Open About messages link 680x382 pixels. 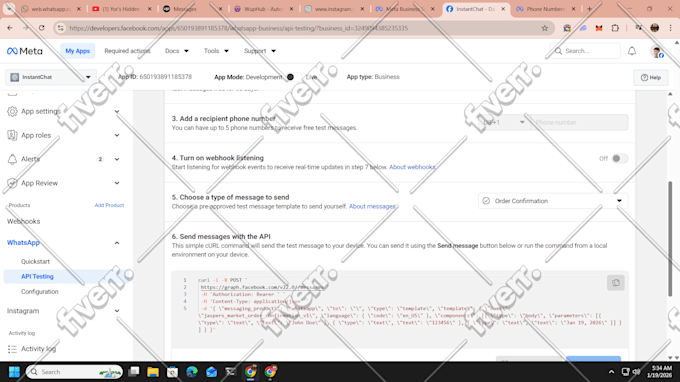tap(373, 206)
